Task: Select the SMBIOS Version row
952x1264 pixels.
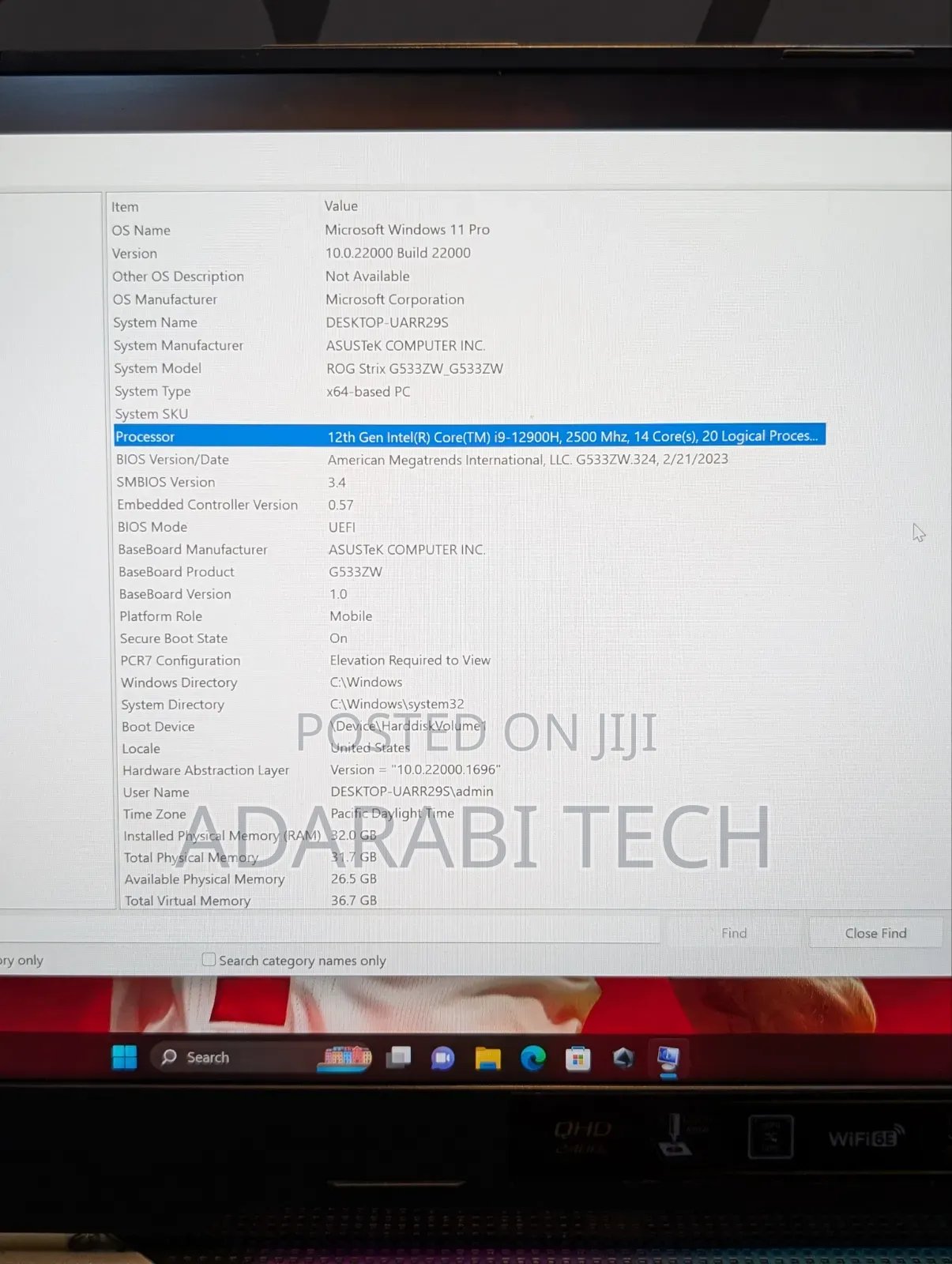Action: point(469,482)
